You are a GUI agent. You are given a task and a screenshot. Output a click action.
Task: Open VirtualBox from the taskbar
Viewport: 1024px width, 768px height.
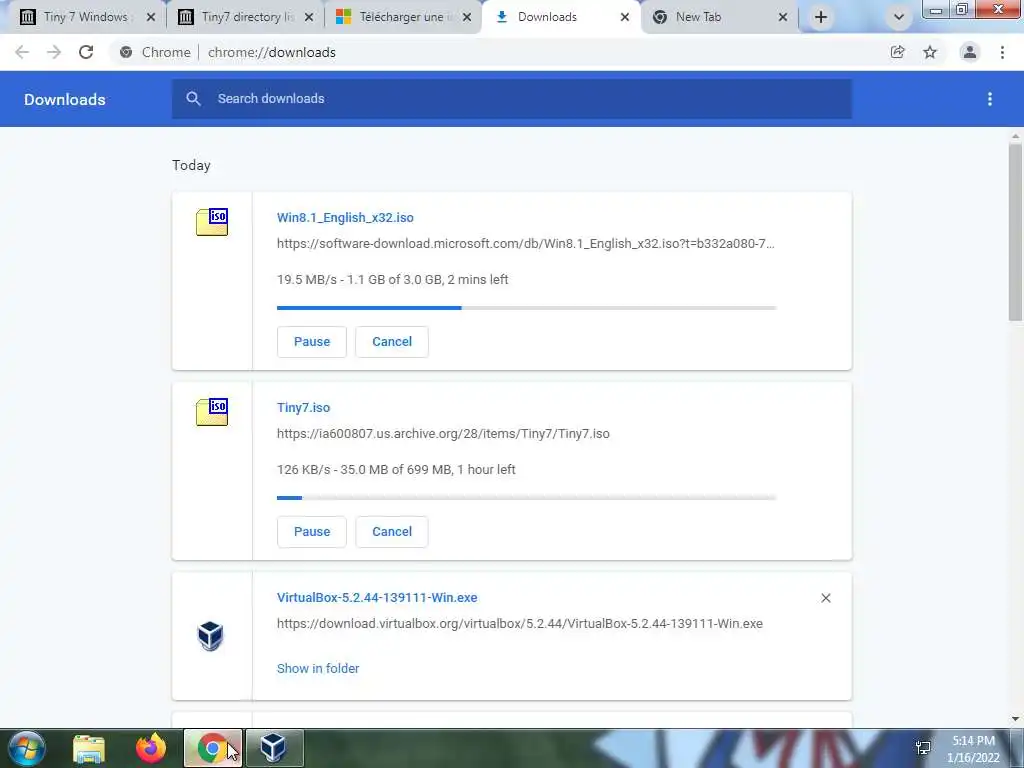[274, 748]
